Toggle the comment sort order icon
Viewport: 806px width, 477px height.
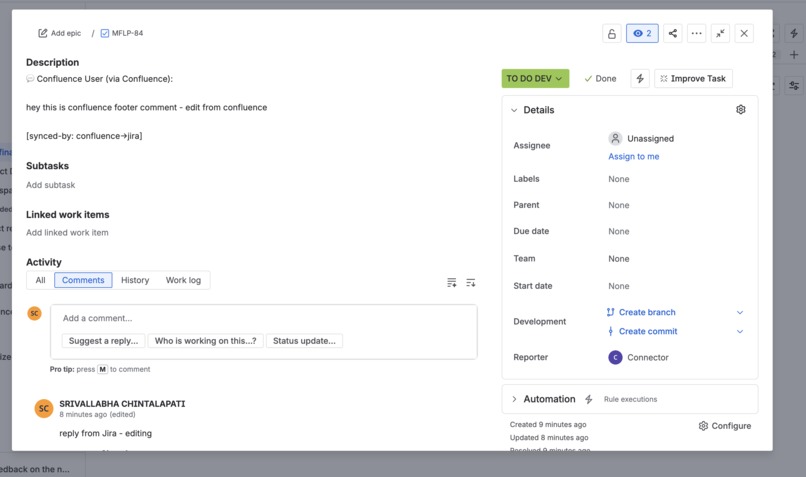[x=470, y=282]
